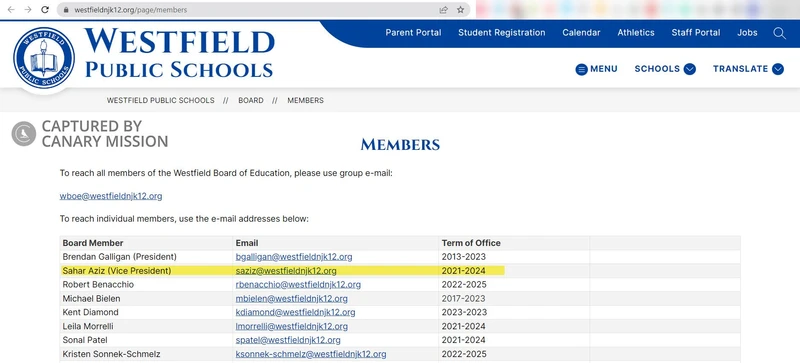Open the Calendar top navigation item
800x363 pixels.
pyautogui.click(x=581, y=33)
